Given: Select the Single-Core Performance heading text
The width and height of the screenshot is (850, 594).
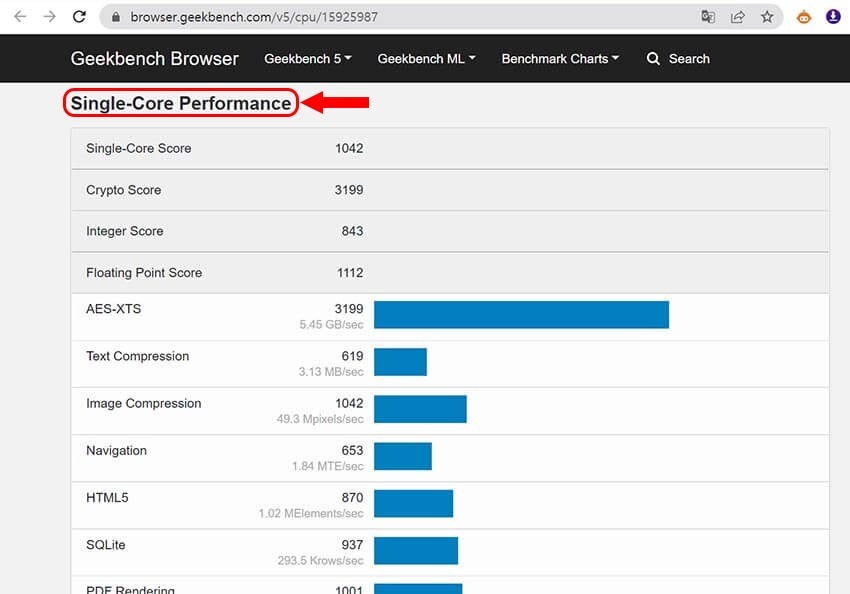Looking at the screenshot, I should [181, 103].
